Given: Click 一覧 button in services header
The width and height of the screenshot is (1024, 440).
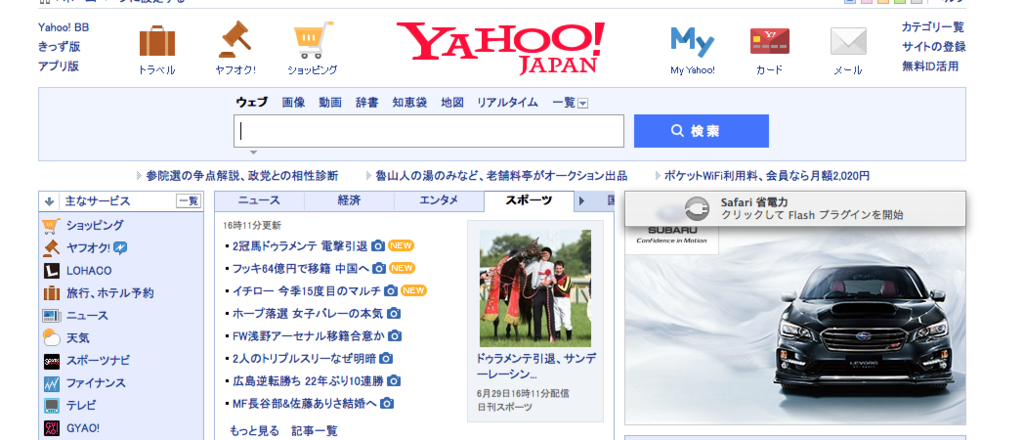Looking at the screenshot, I should (188, 202).
